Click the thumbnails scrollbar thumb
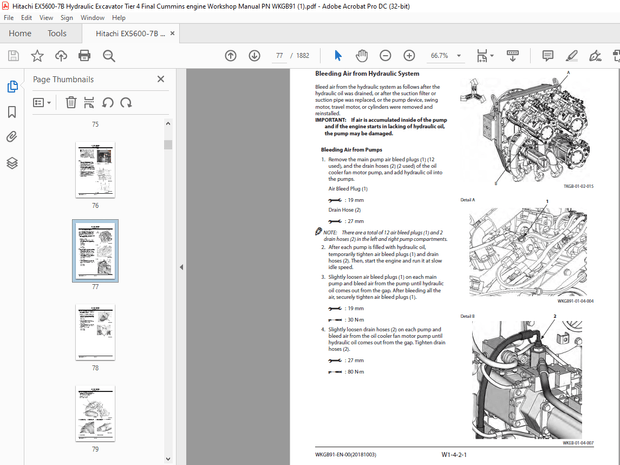Screen dimensions: 620x465 coord(168,145)
